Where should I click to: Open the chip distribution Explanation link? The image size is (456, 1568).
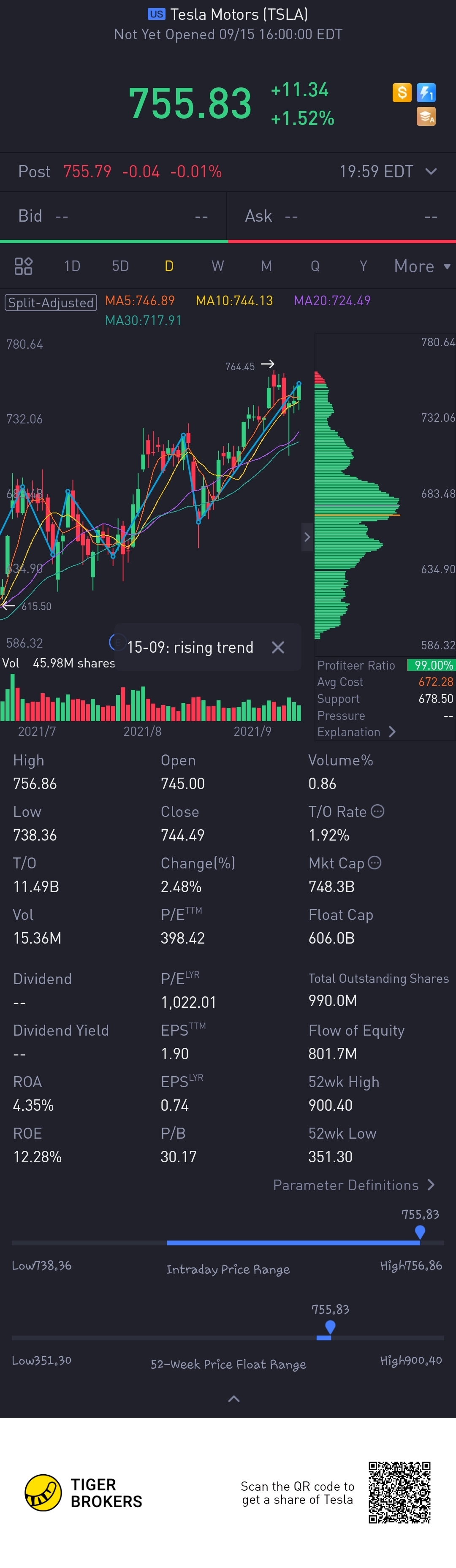(356, 732)
